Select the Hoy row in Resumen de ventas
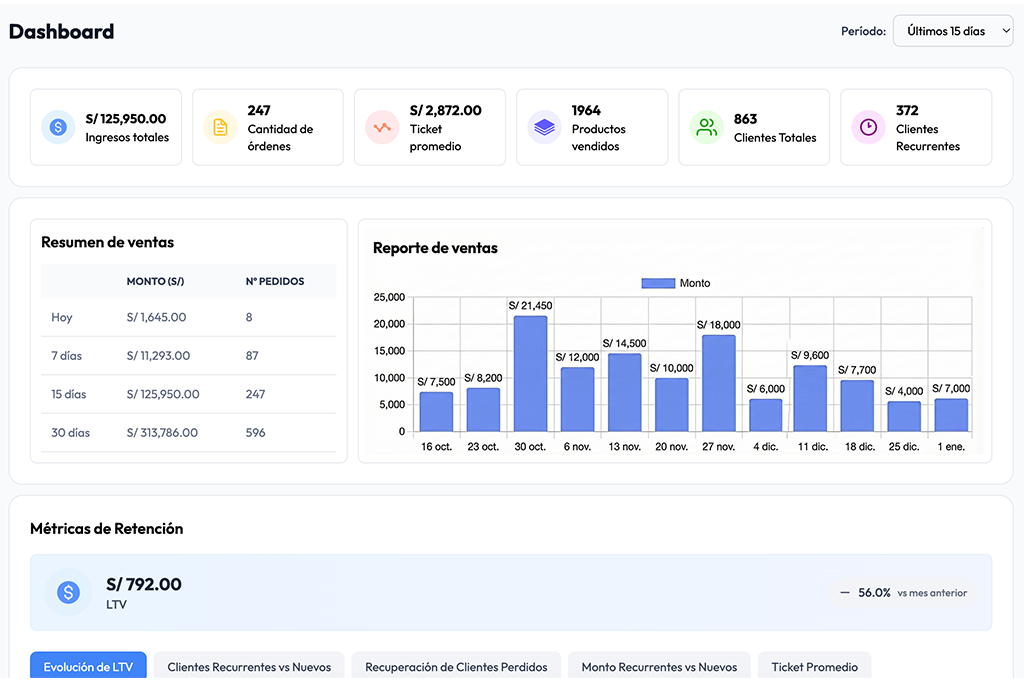Screen dimensions: 1024x682 tap(189, 317)
